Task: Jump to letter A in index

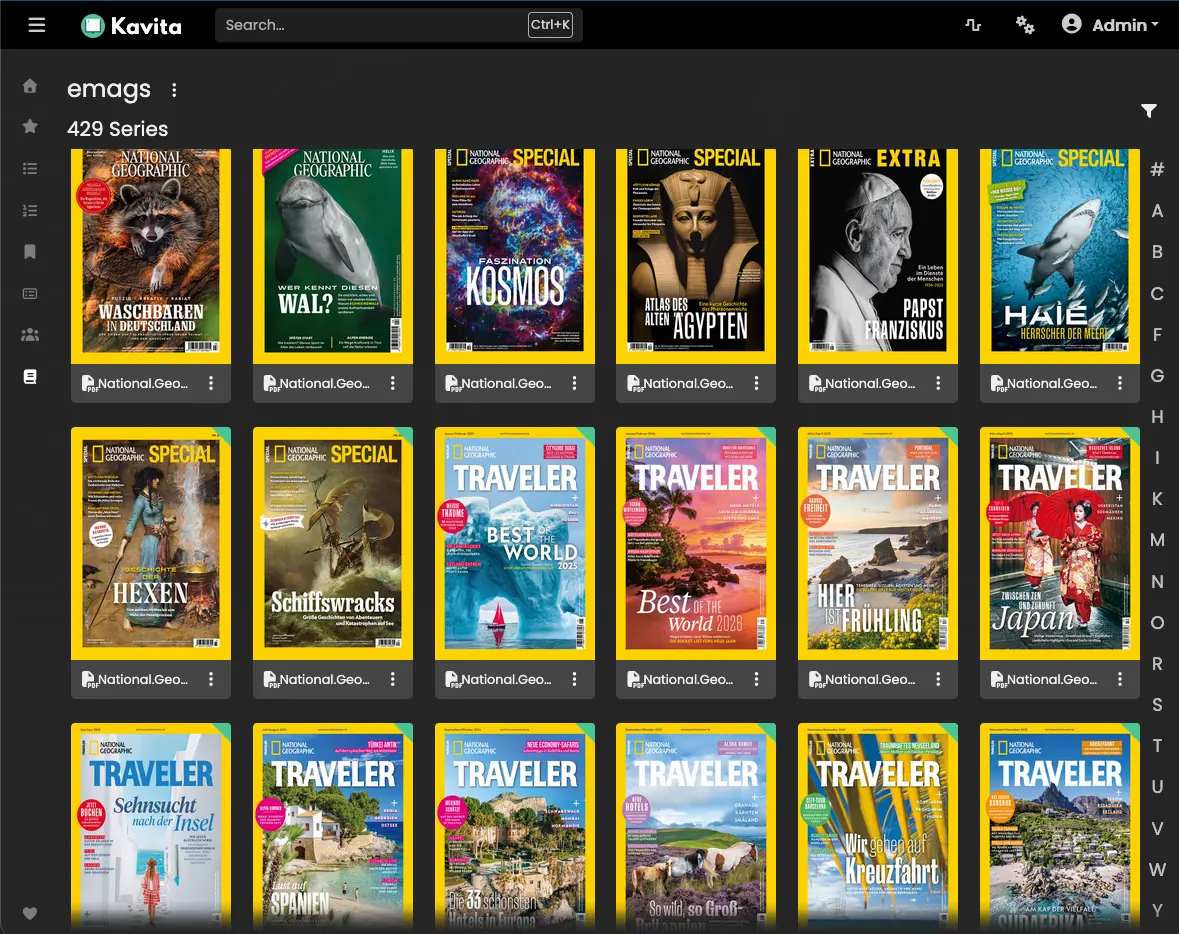Action: pos(1157,211)
